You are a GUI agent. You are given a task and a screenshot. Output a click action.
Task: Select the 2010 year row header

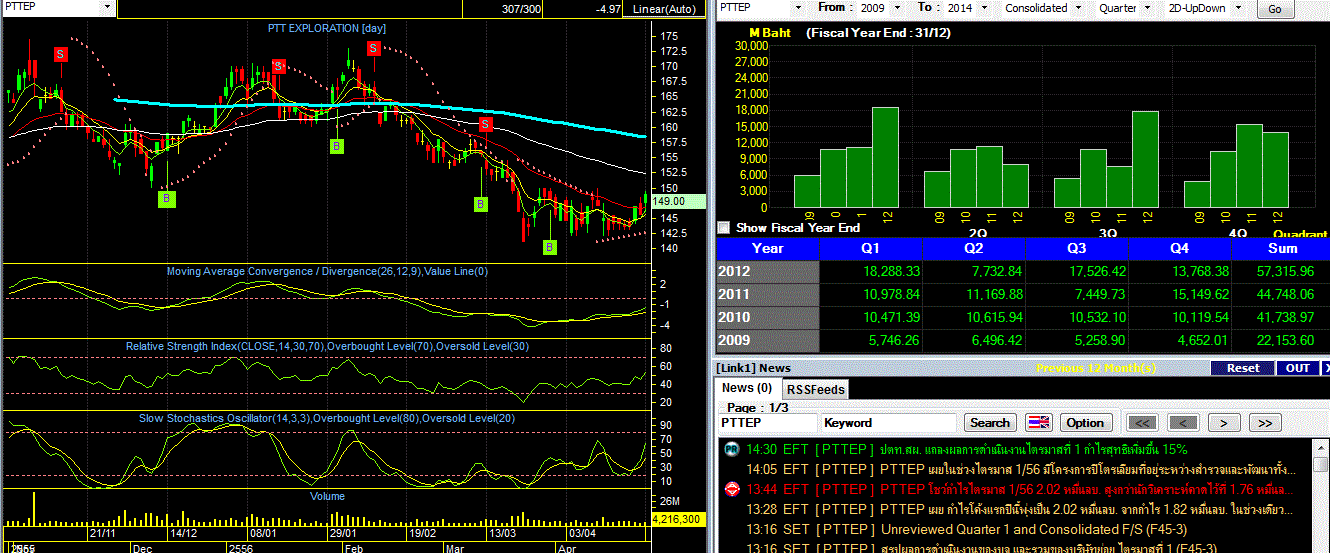click(x=767, y=318)
